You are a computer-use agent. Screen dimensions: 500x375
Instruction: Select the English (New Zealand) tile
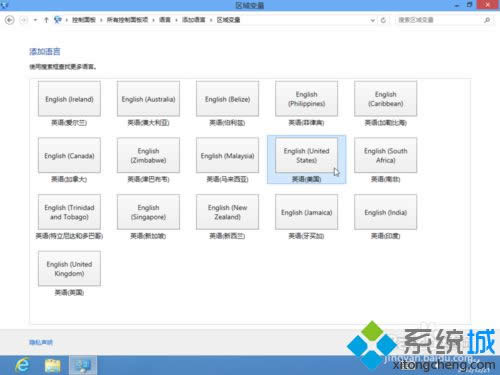pos(227,212)
